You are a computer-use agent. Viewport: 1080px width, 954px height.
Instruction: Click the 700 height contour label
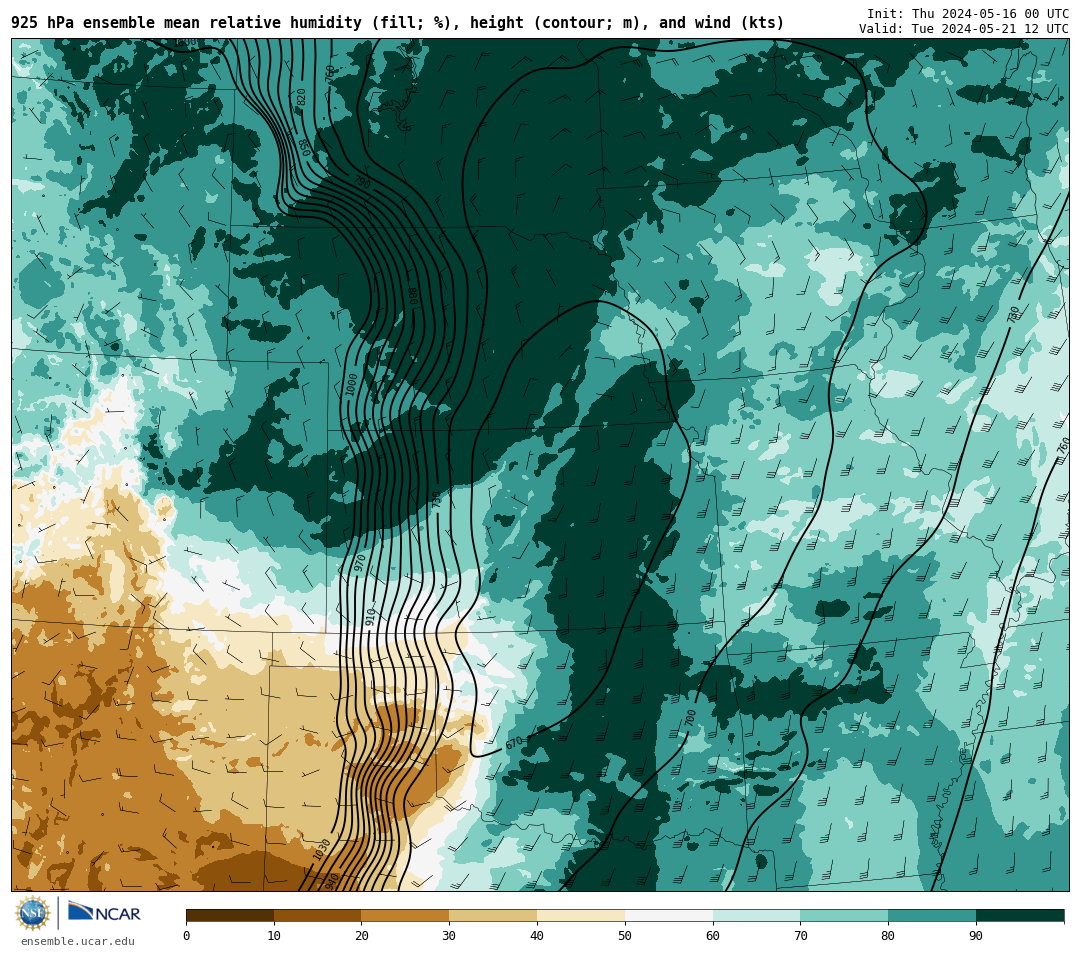click(x=691, y=718)
